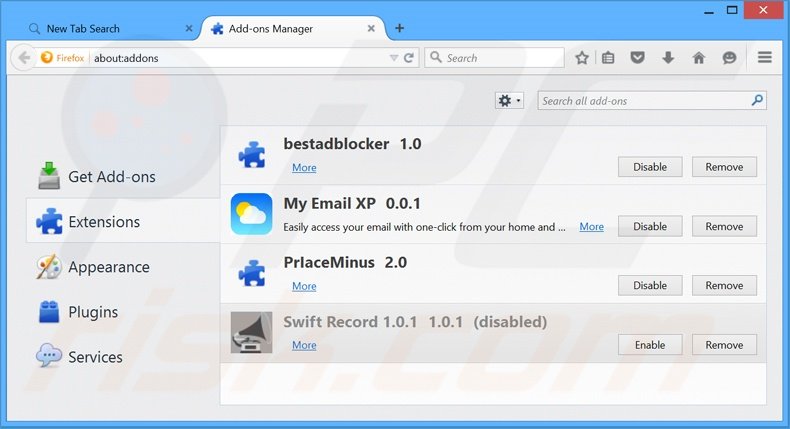Expand the URL bar history dropdown
The image size is (790, 429).
[x=394, y=58]
